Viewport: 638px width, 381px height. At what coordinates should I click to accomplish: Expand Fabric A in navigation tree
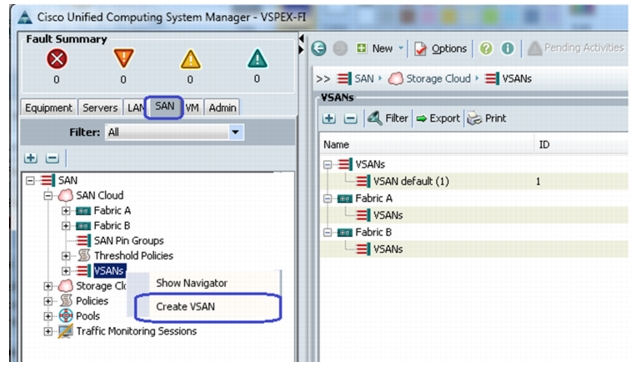pos(66,211)
